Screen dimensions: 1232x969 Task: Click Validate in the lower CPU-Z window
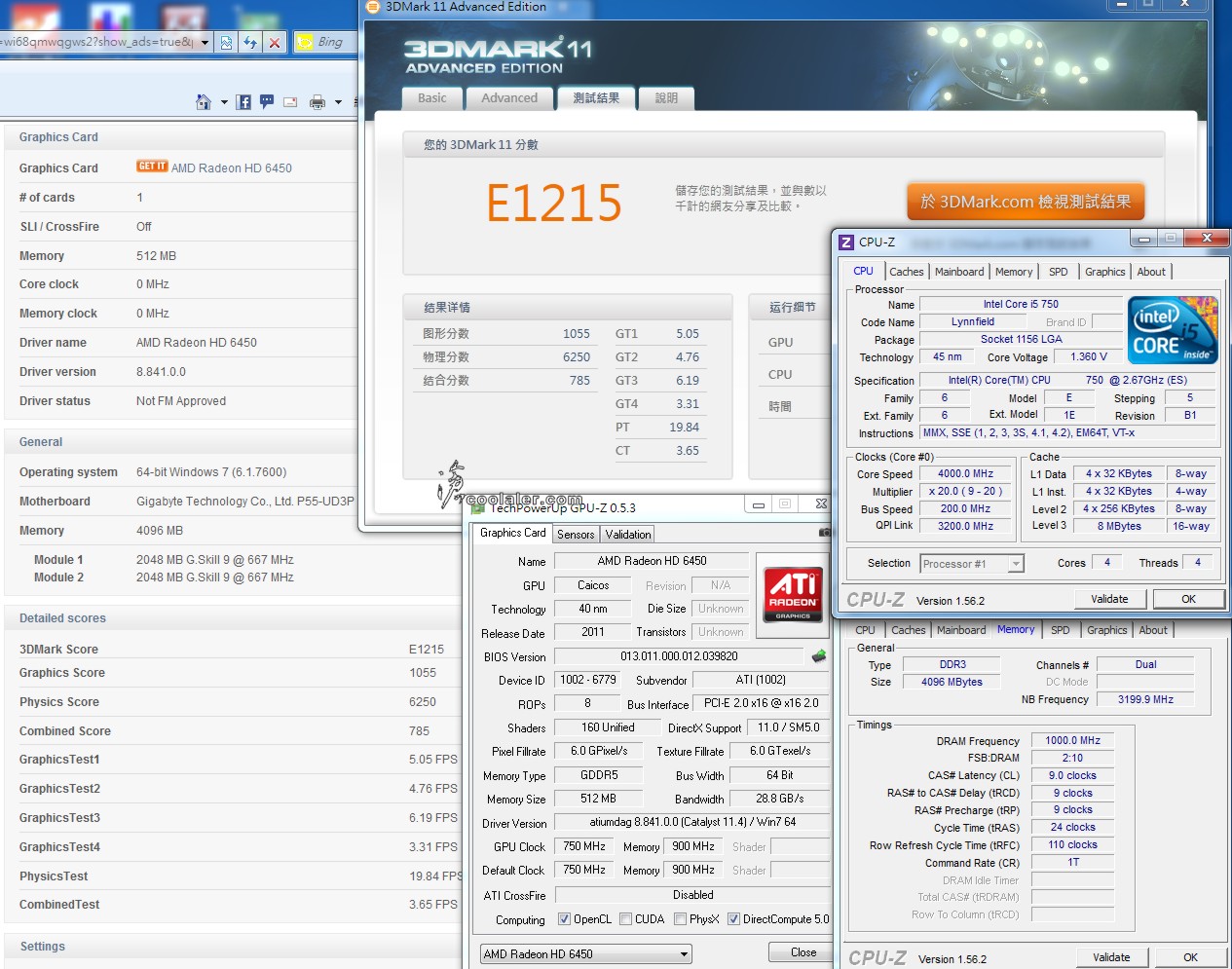1111,957
